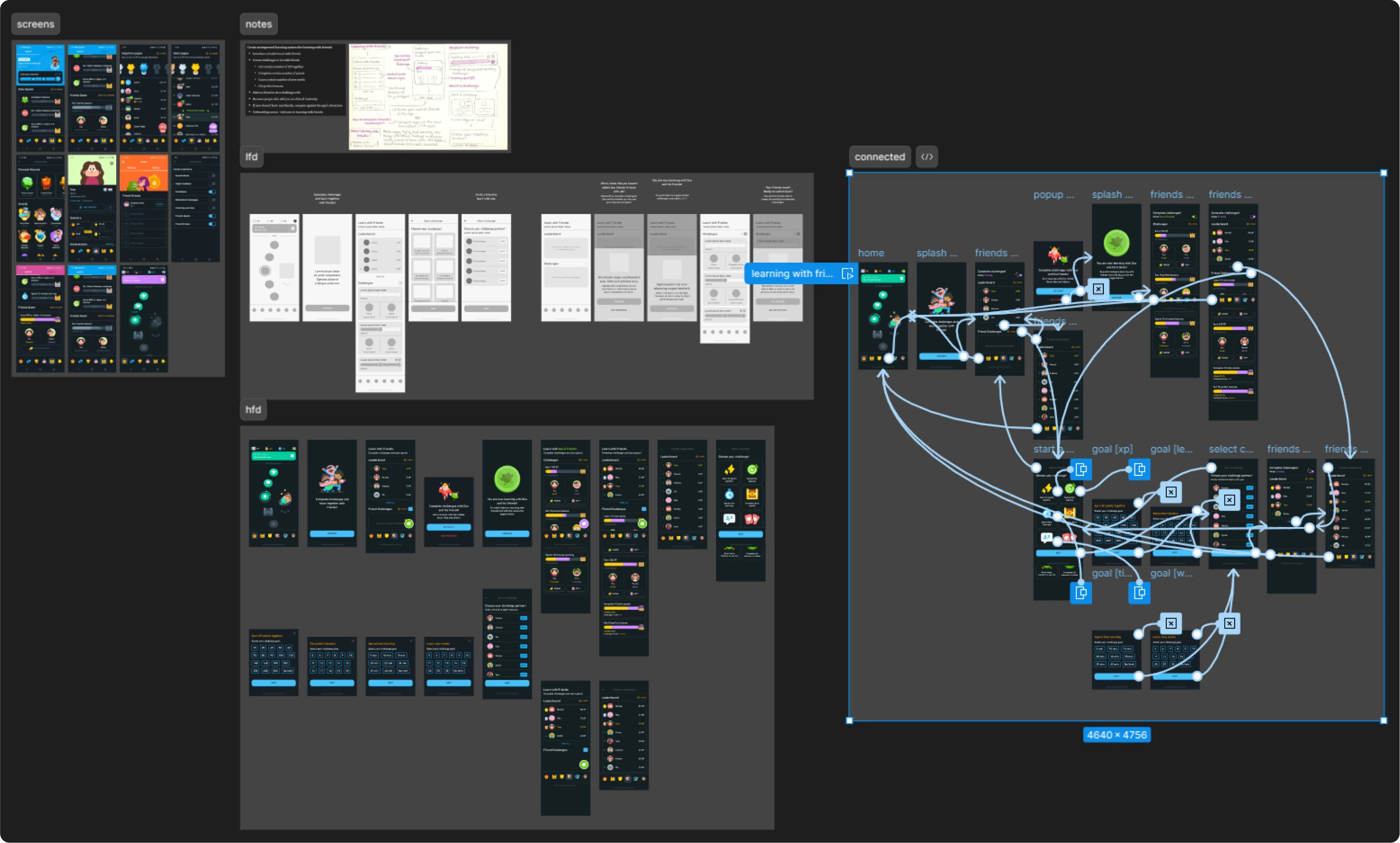
Task: Click the learning with fri... flow label
Action: pyautogui.click(x=792, y=274)
